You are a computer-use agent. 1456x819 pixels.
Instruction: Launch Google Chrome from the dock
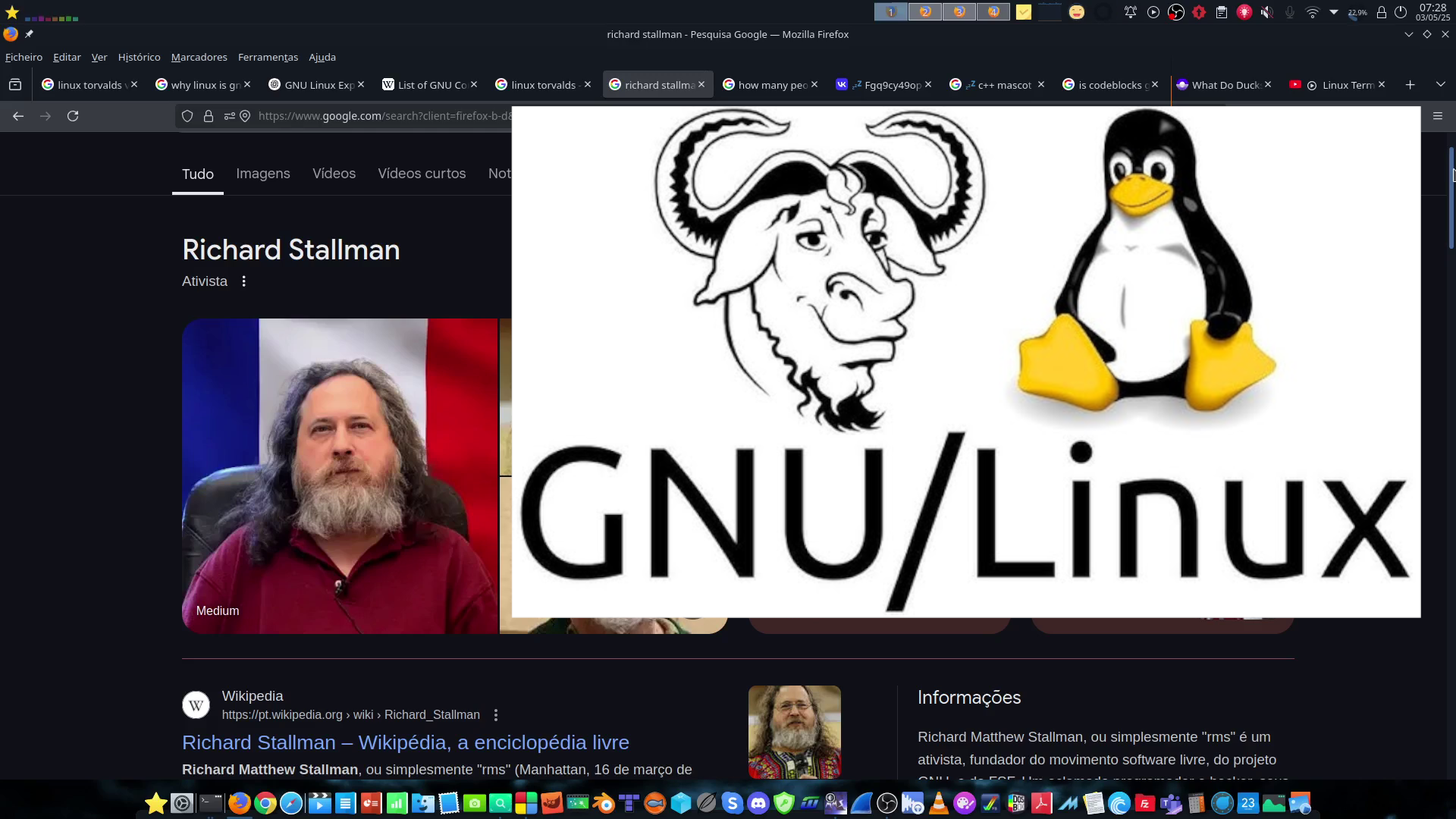[x=265, y=803]
